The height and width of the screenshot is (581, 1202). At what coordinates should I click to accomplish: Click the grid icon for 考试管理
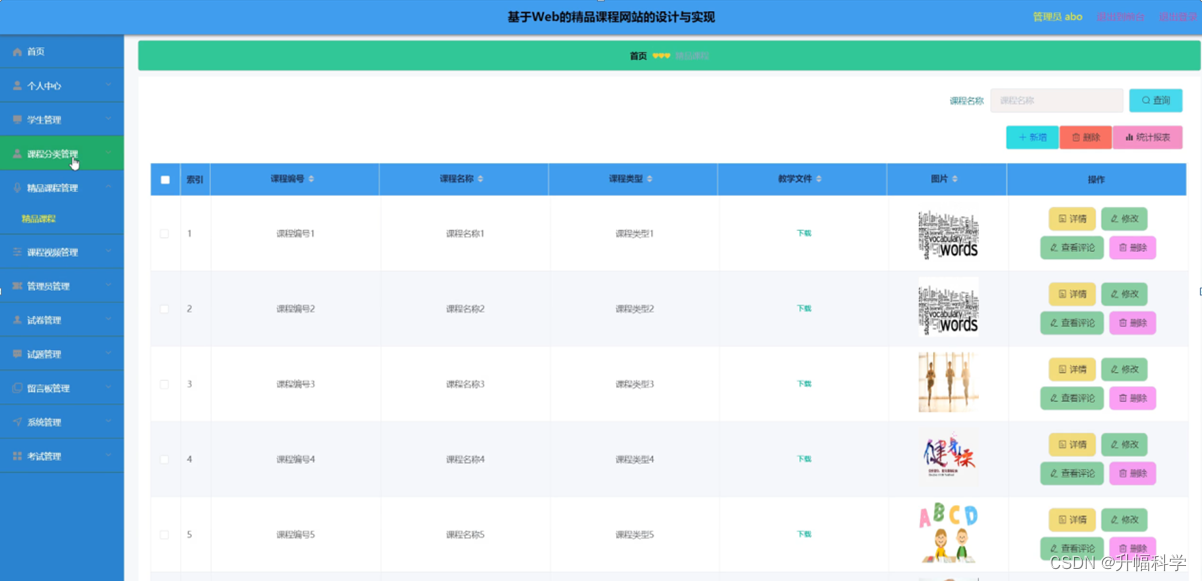click(x=17, y=456)
